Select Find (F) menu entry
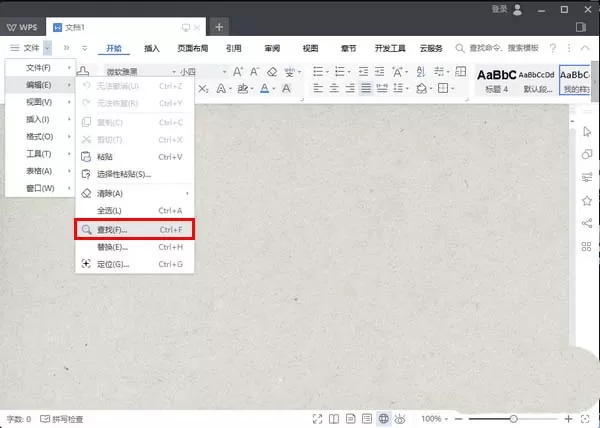The width and height of the screenshot is (600, 428). (x=135, y=229)
